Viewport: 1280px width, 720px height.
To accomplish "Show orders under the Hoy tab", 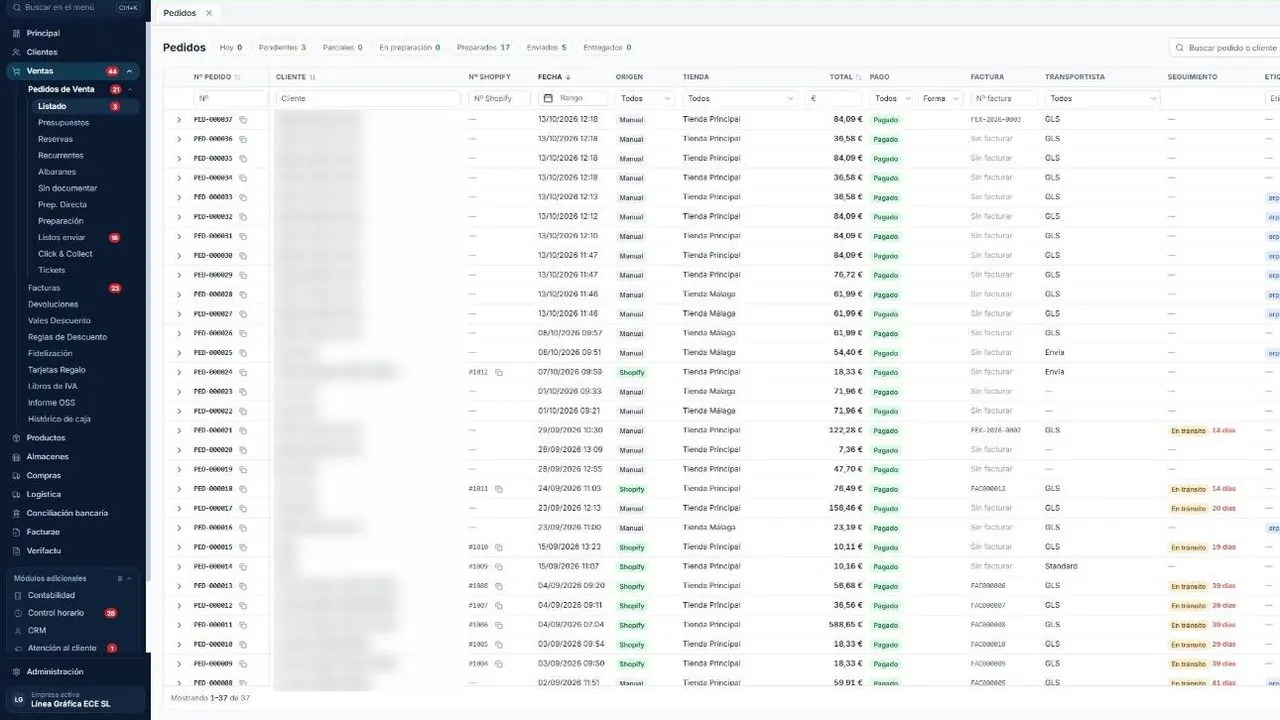I will 231,47.
